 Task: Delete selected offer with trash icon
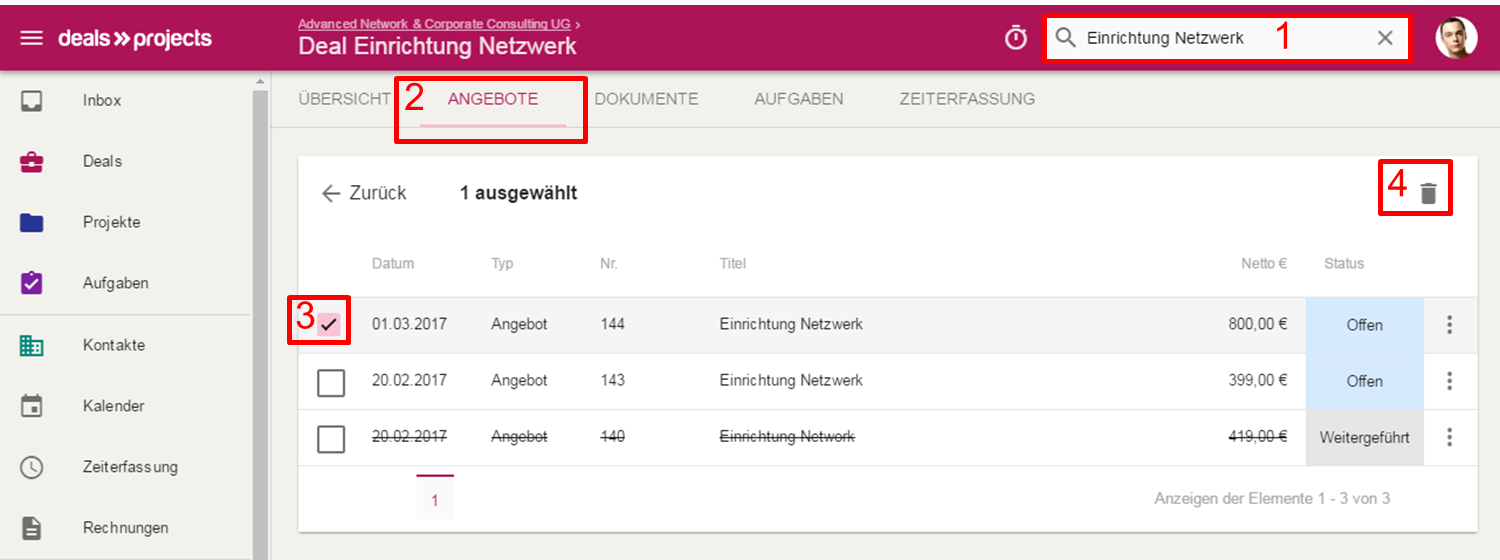pyautogui.click(x=1428, y=193)
